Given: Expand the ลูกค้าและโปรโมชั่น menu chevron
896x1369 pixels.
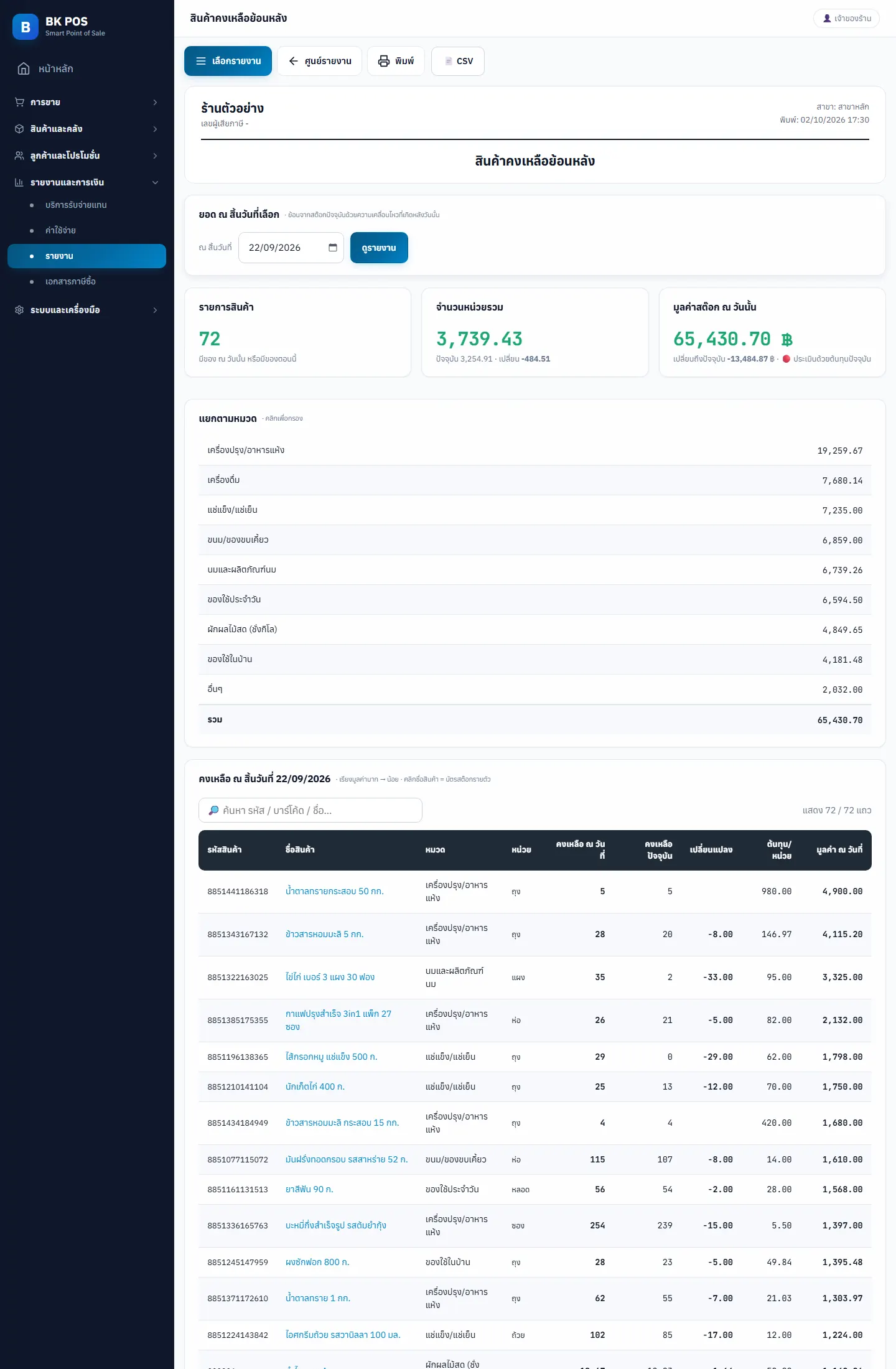Looking at the screenshot, I should pos(156,156).
